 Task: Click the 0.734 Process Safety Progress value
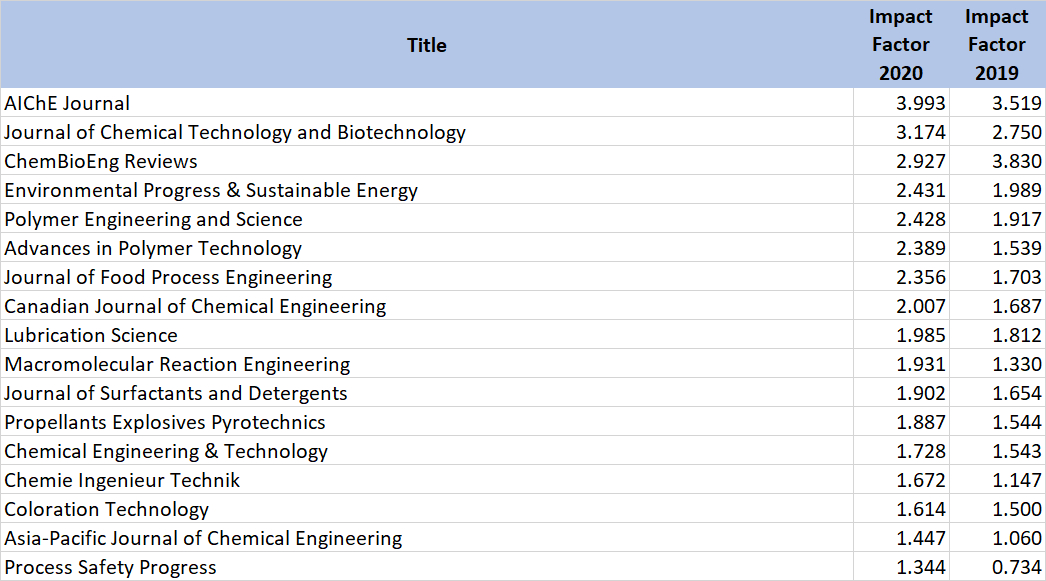click(1017, 567)
